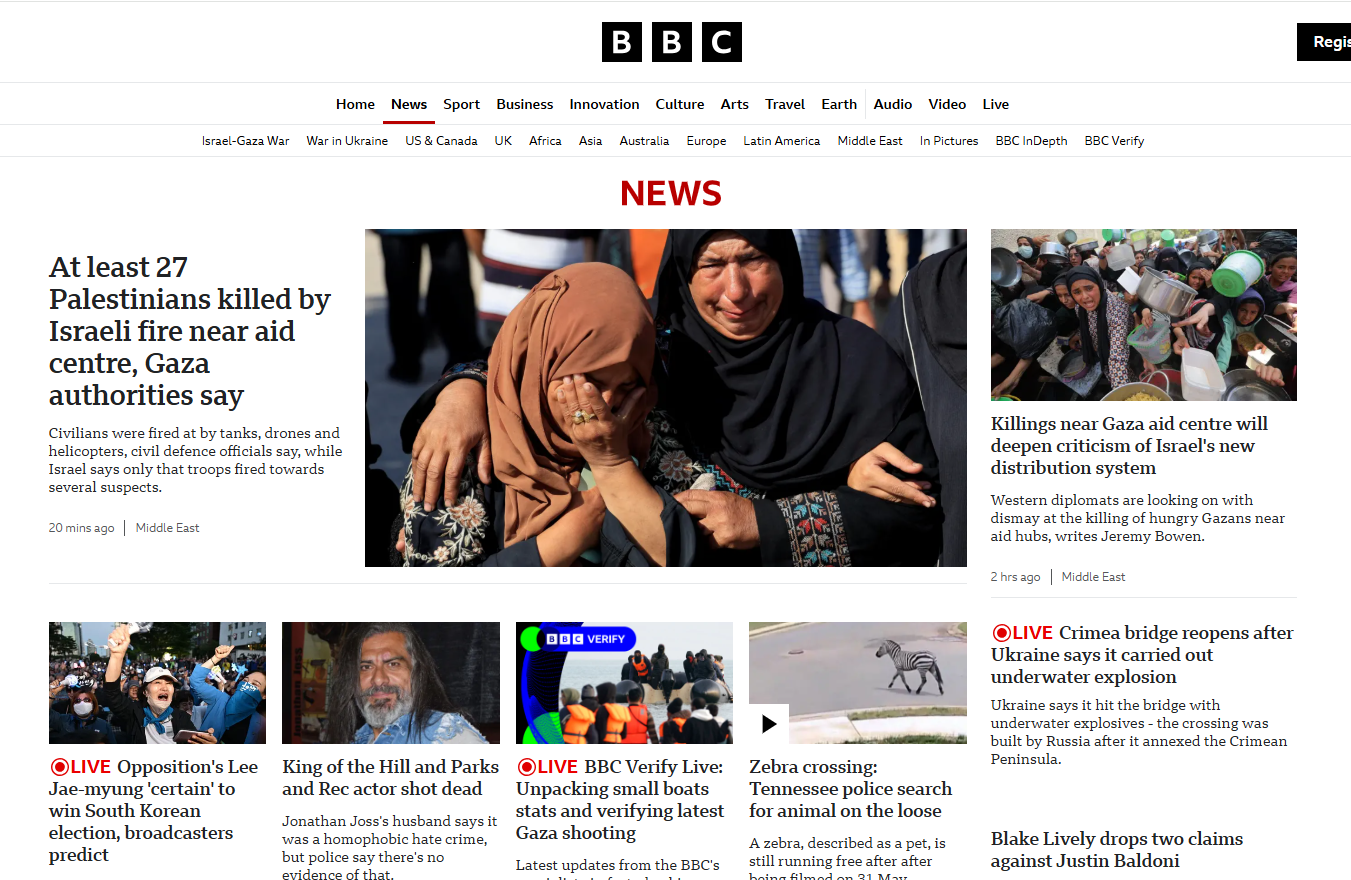This screenshot has width=1351, height=880.
Task: Select the News nav tab
Action: coord(409,104)
